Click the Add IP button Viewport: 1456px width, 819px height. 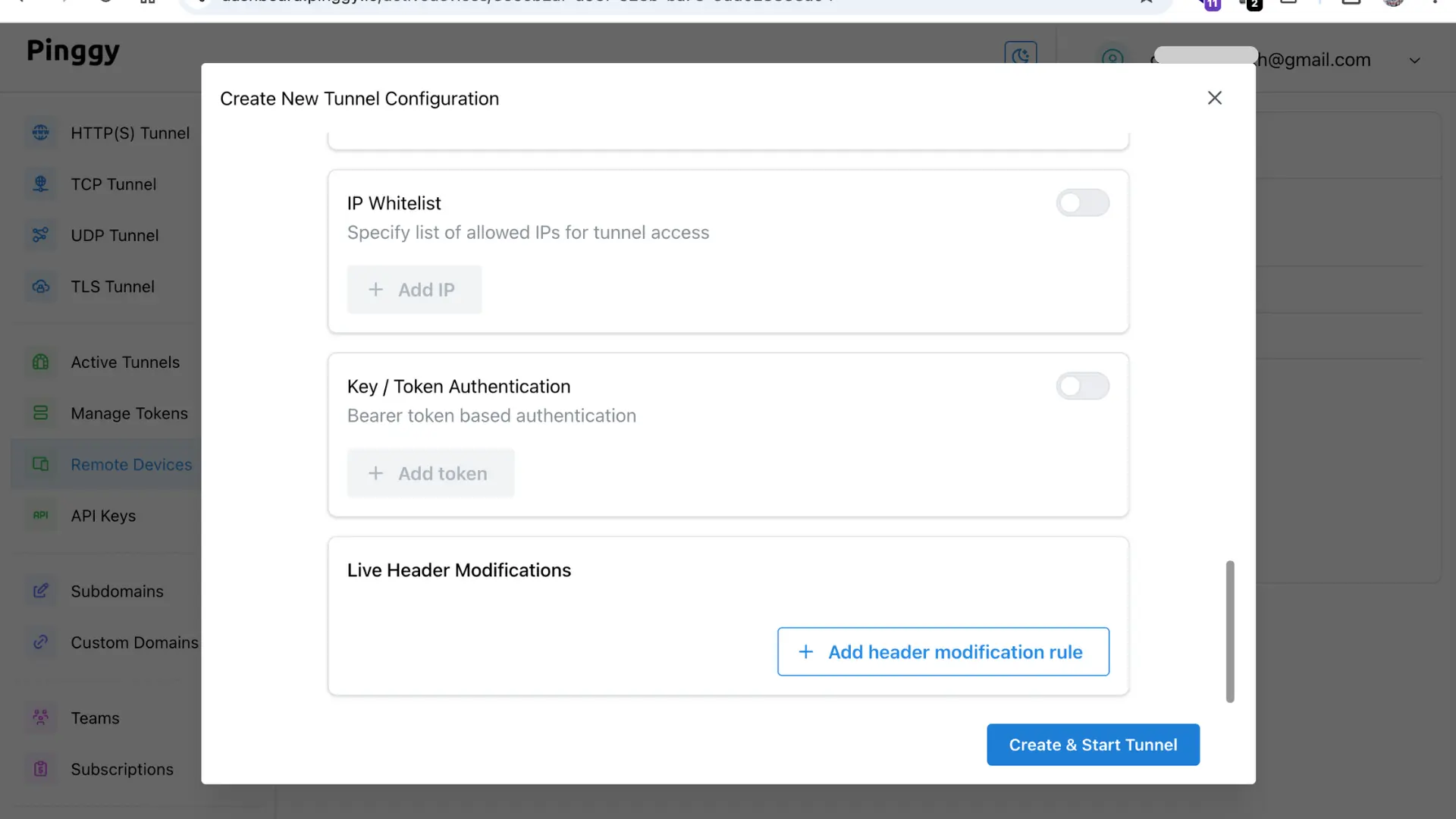(x=414, y=290)
